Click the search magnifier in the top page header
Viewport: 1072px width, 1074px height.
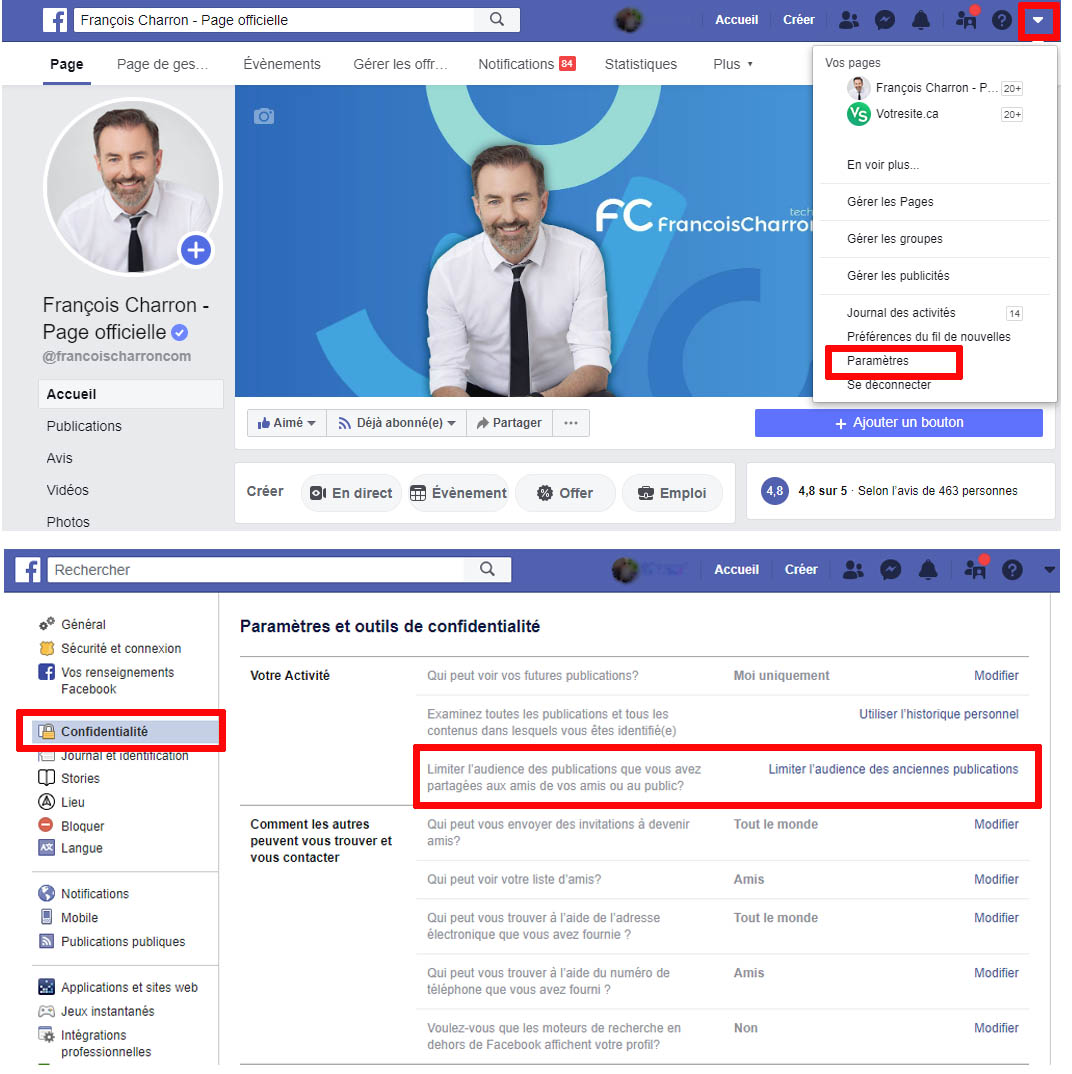tap(497, 20)
